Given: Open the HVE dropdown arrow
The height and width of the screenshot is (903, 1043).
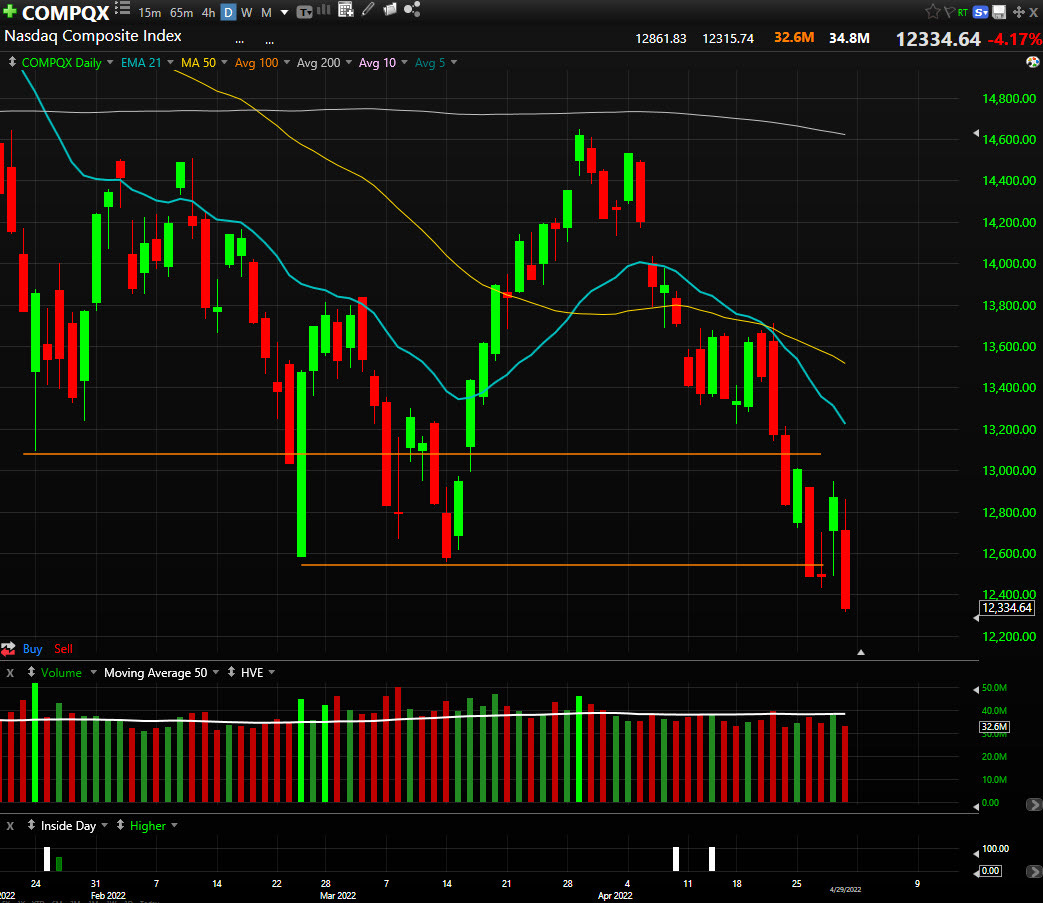Looking at the screenshot, I should tap(271, 673).
